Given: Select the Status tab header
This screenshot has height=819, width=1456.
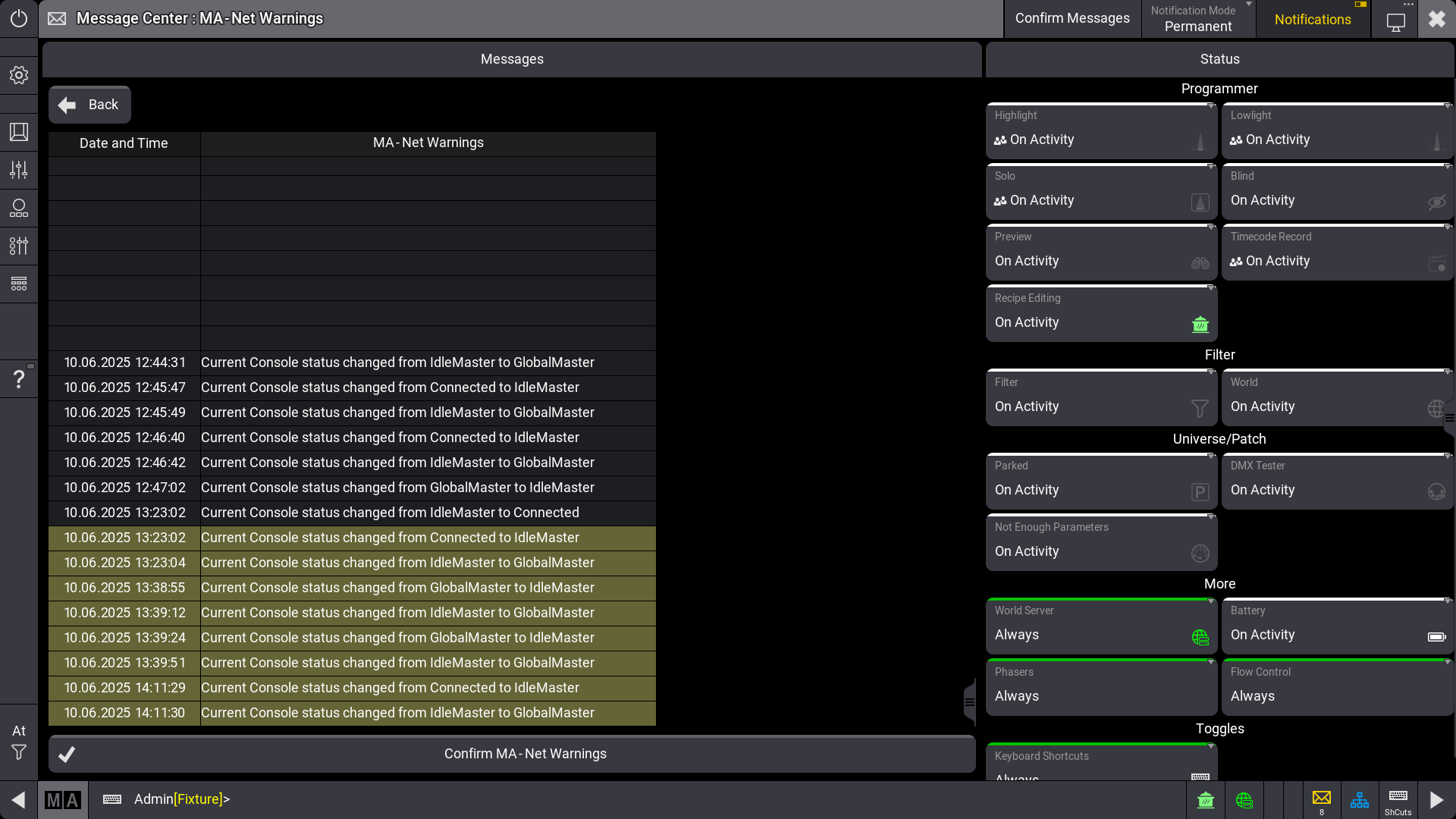Looking at the screenshot, I should click(x=1219, y=59).
